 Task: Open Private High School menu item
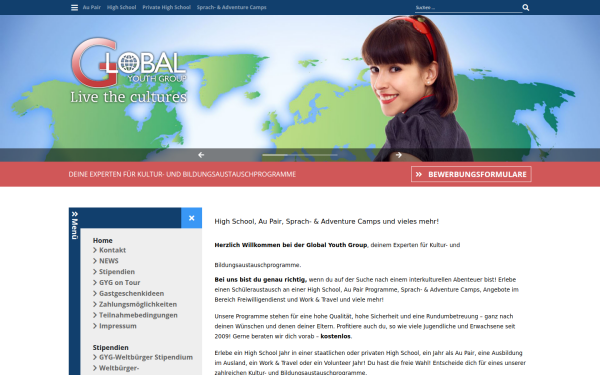pos(166,7)
